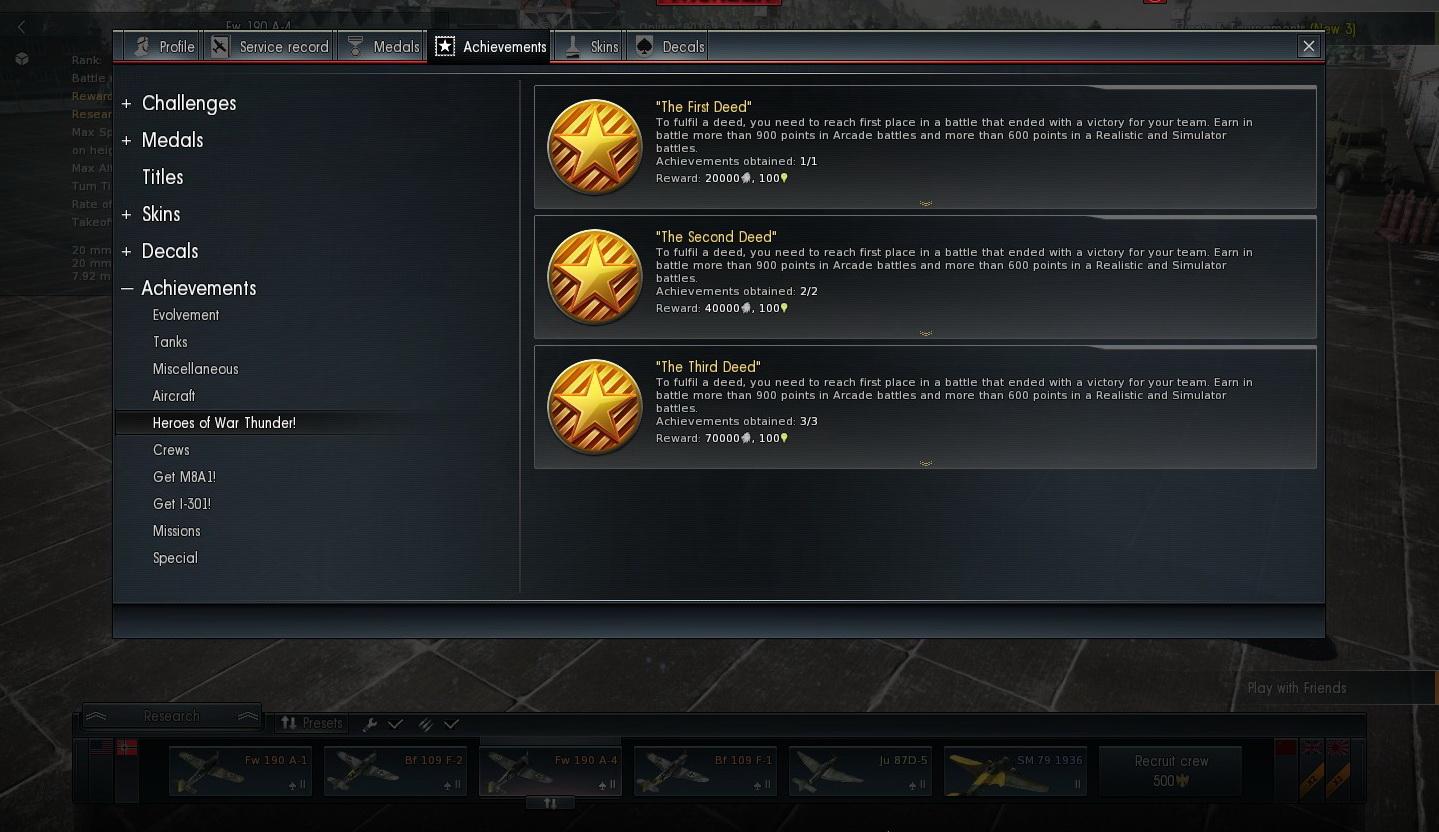Open the Decals spade icon tab
The width and height of the screenshot is (1439, 832).
pos(669,47)
